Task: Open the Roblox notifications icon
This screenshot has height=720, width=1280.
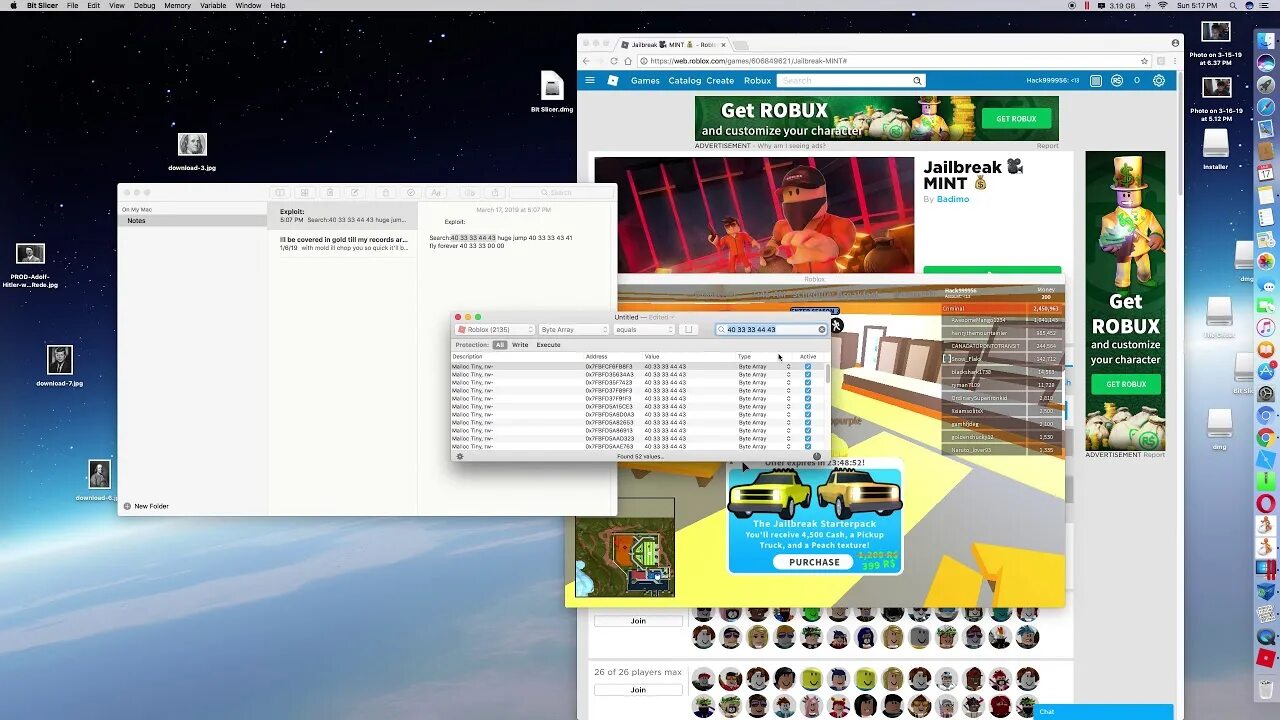Action: pos(1096,80)
